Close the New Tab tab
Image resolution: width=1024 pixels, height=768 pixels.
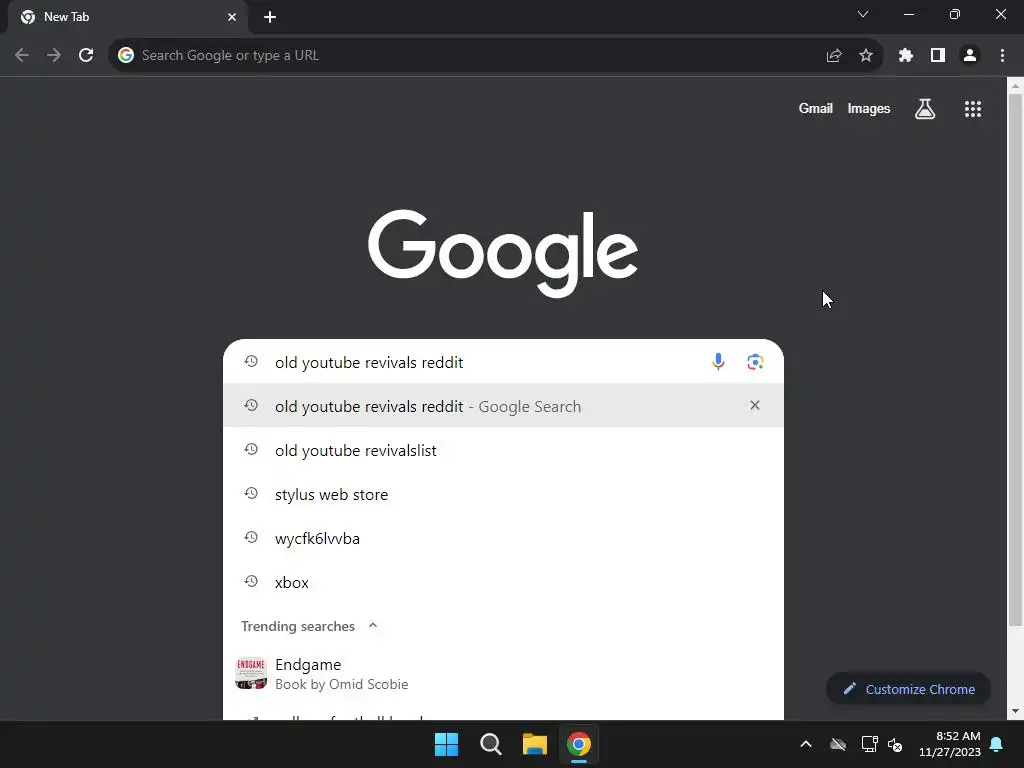click(232, 17)
